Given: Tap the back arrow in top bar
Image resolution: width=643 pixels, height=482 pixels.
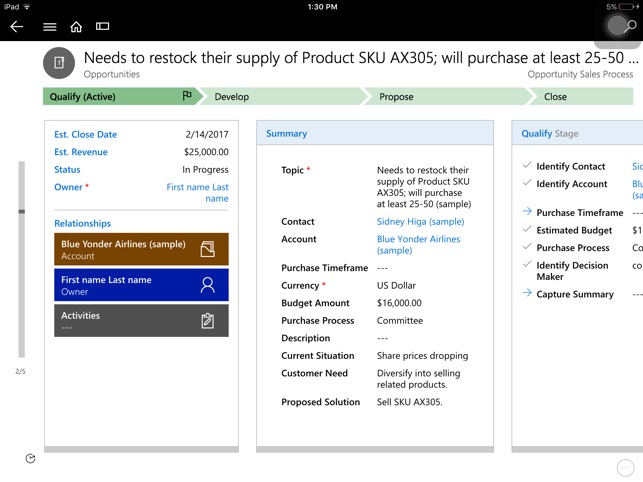Looking at the screenshot, I should [x=16, y=27].
